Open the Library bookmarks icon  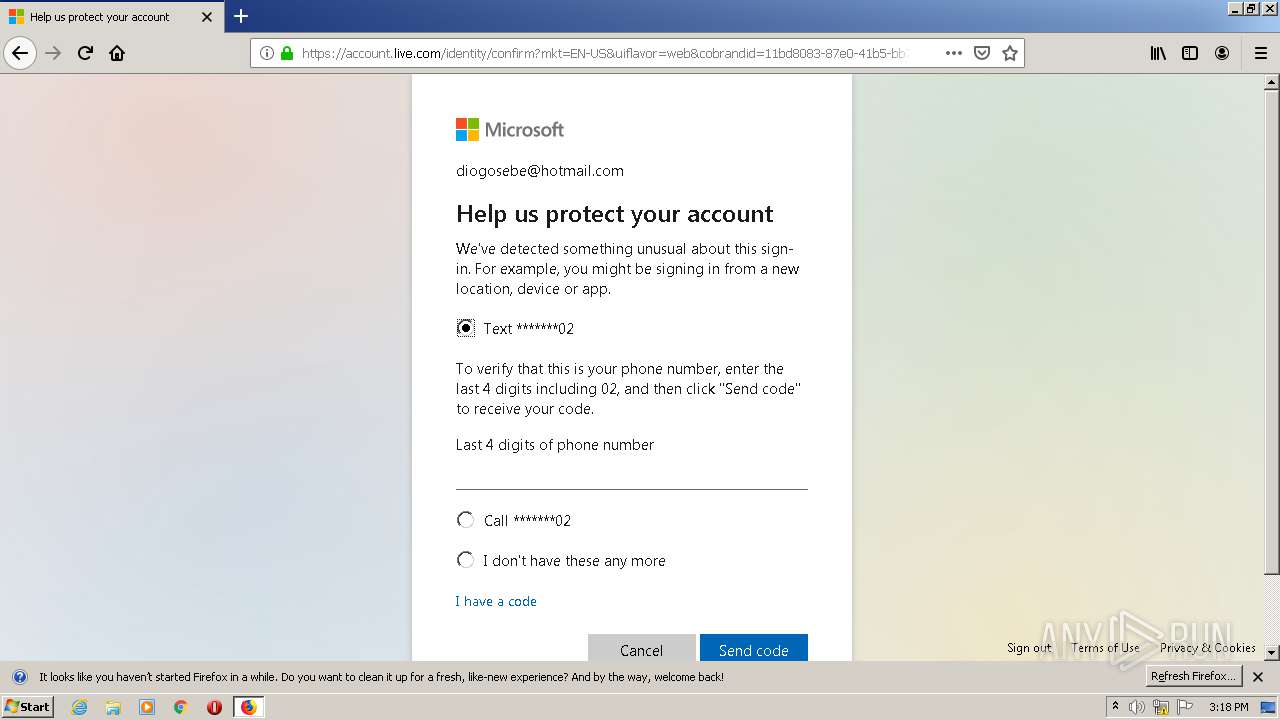click(x=1158, y=53)
